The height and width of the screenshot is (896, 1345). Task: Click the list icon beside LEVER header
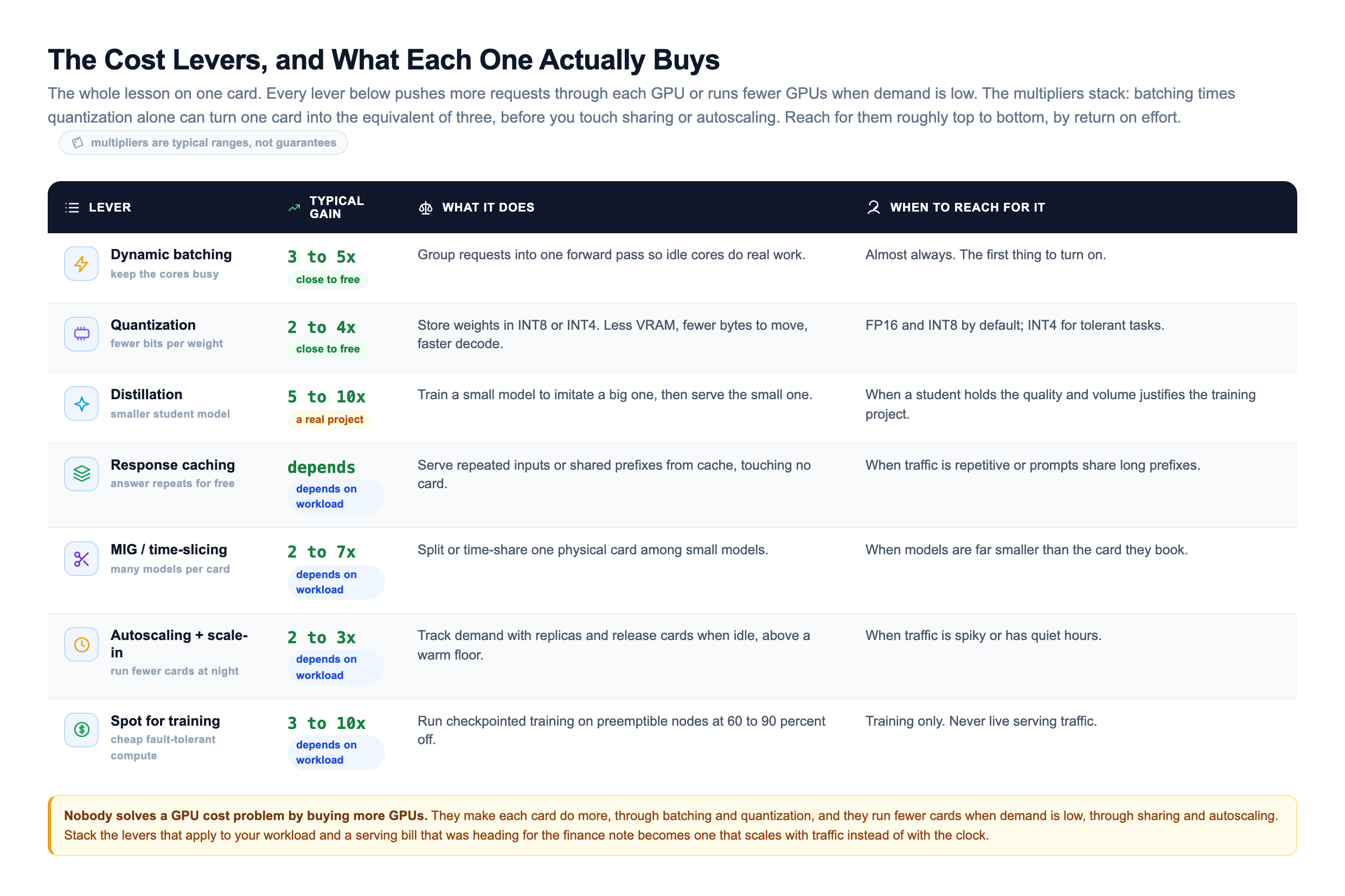72,207
